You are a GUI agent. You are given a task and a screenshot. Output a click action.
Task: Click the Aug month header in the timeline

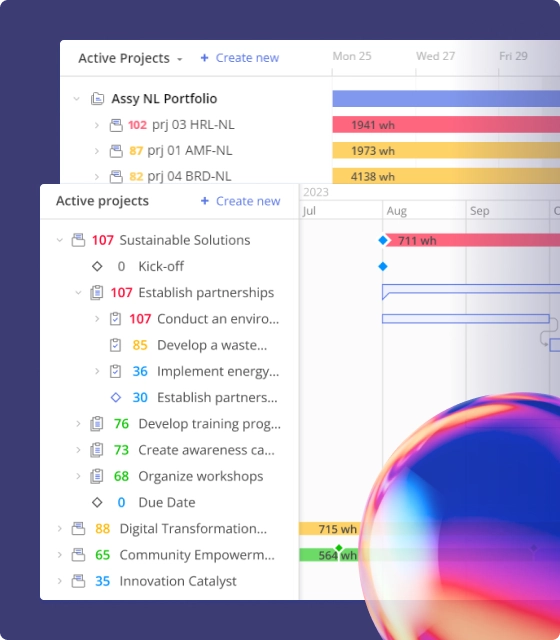coord(396,211)
